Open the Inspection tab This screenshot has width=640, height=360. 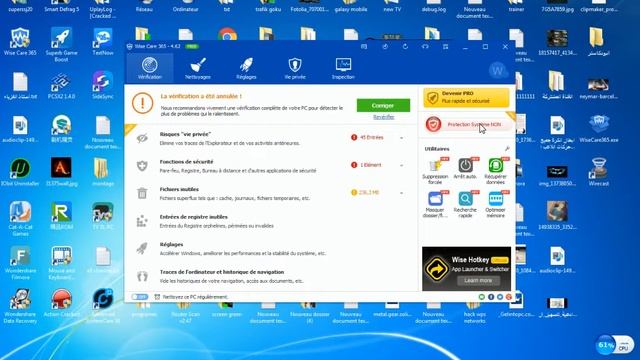[343, 68]
